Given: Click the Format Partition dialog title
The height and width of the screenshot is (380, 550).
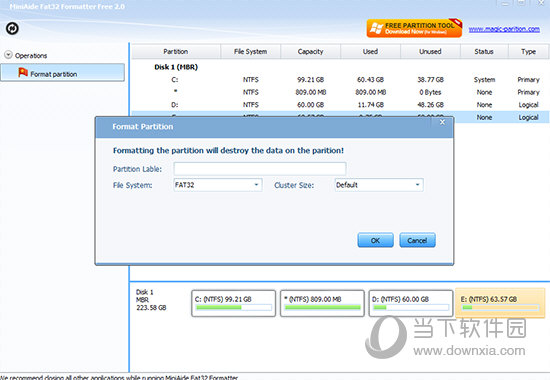Looking at the screenshot, I should pyautogui.click(x=143, y=127).
